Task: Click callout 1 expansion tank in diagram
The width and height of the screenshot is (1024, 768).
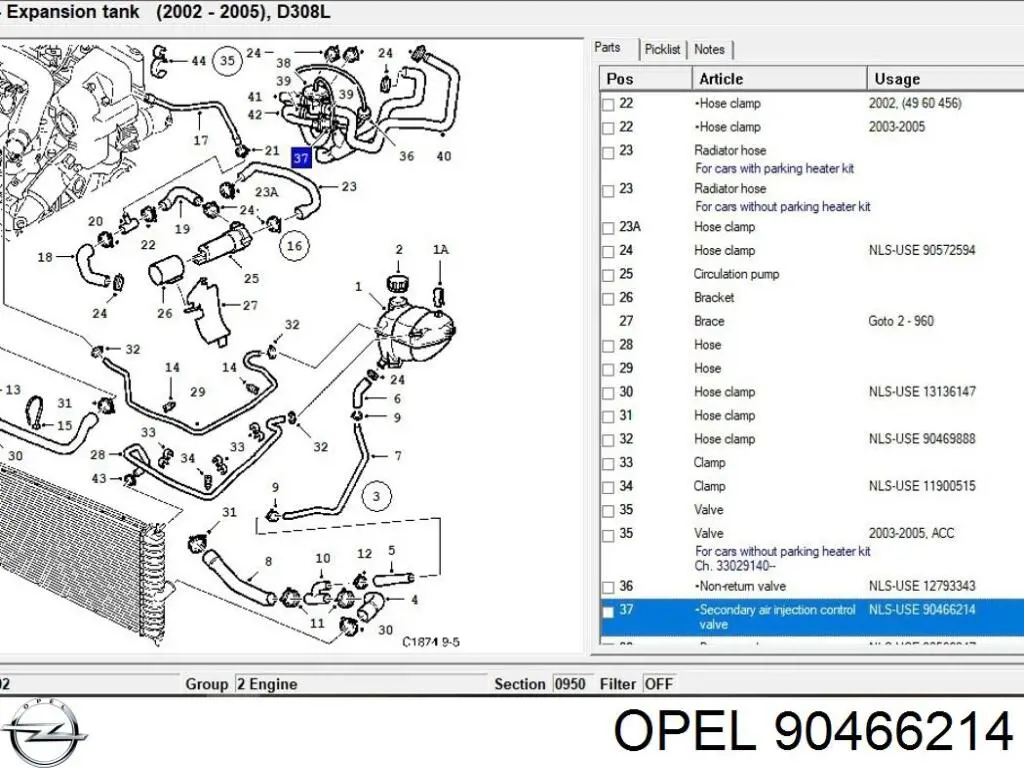Action: [358, 286]
